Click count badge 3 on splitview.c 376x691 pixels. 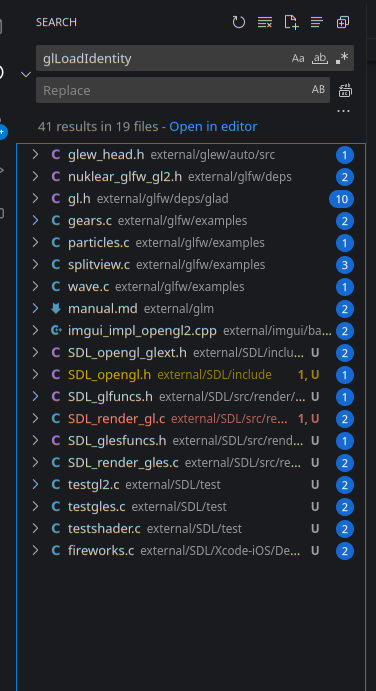345,265
